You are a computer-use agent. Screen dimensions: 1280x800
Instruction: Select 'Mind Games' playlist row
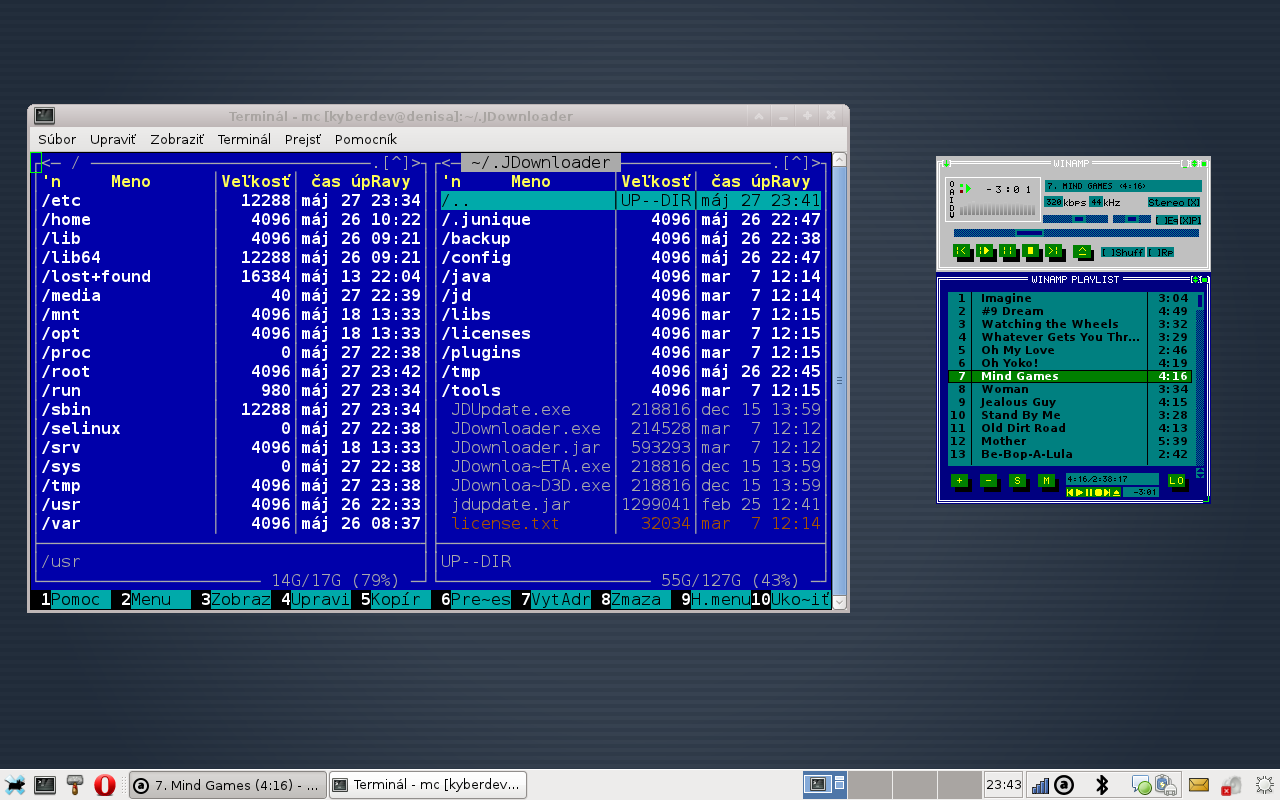[x=1071, y=376]
